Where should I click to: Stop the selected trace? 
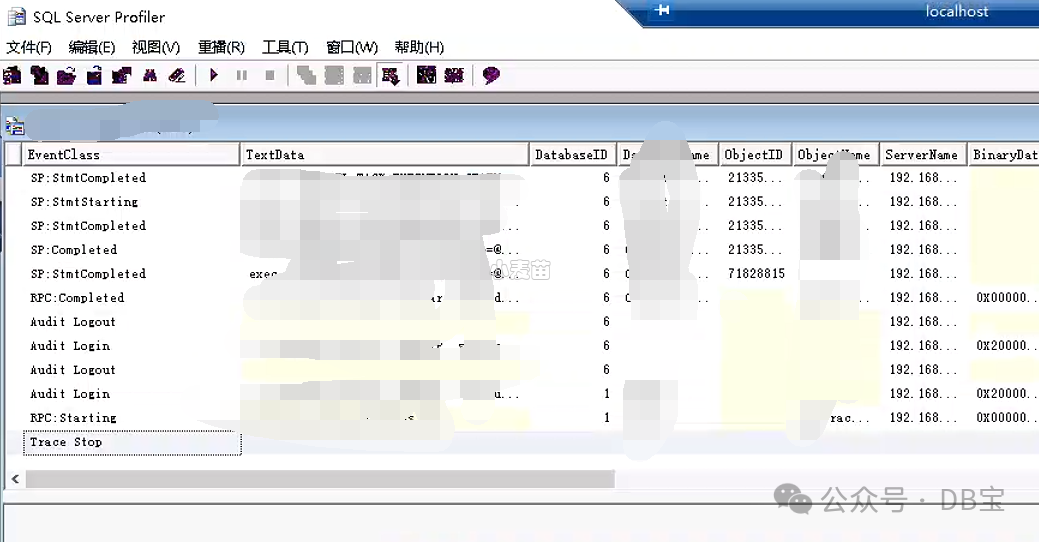click(269, 76)
